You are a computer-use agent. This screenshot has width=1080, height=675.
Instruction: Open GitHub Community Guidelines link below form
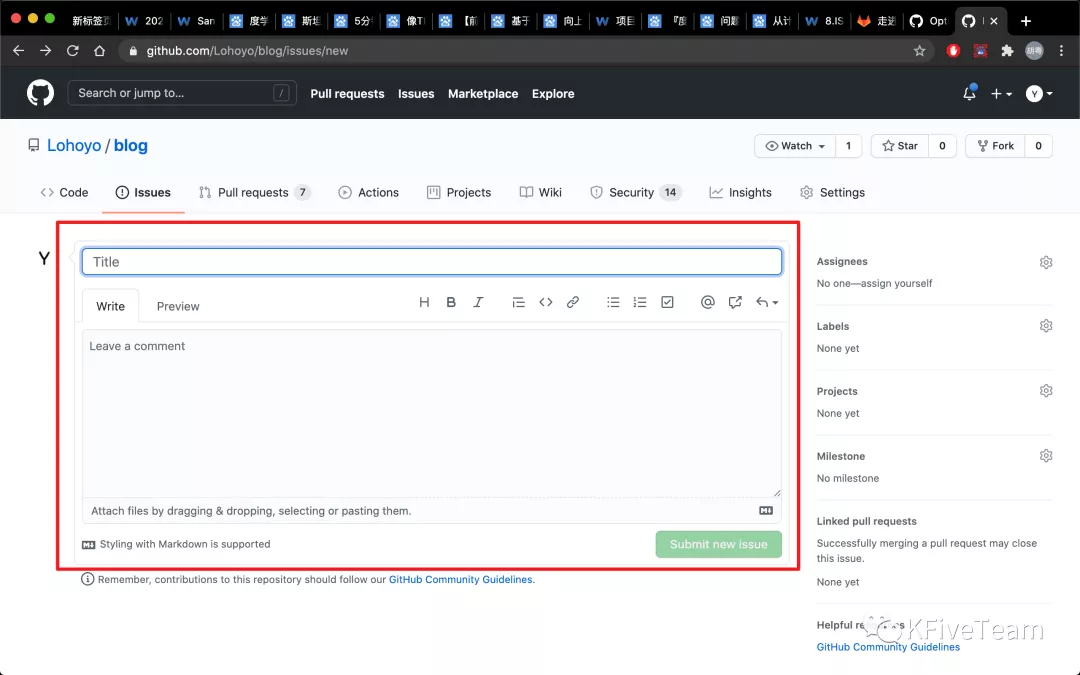click(460, 579)
